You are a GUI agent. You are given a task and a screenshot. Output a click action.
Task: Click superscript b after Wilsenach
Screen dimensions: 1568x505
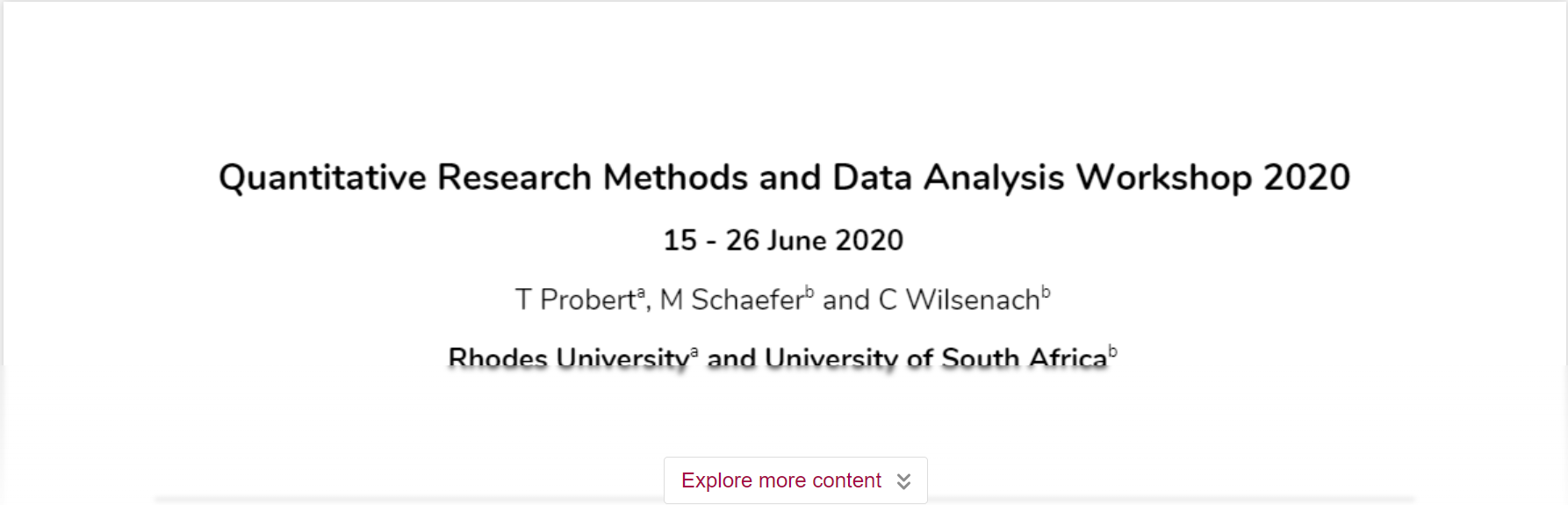point(1046,292)
